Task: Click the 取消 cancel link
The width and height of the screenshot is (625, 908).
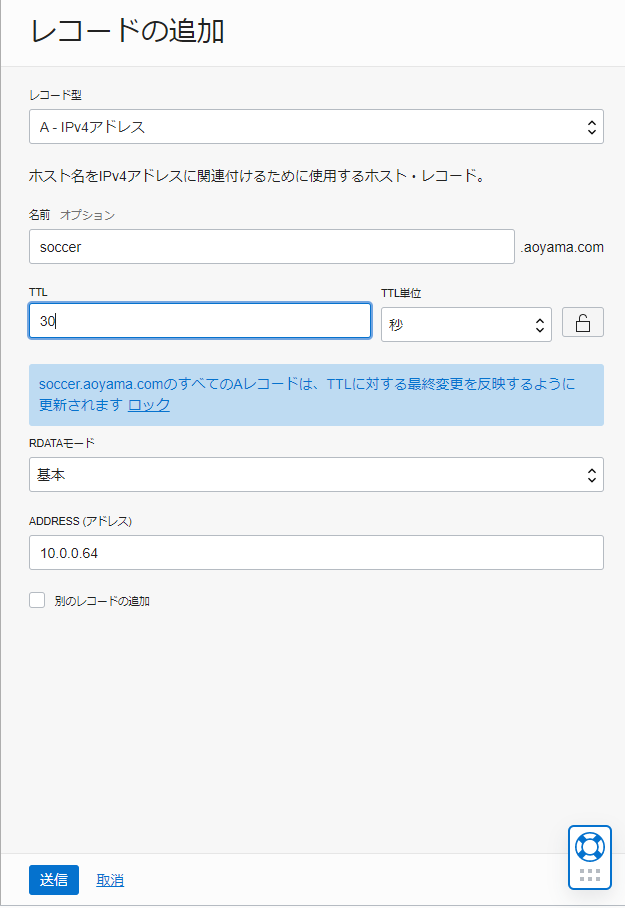Action: point(110,880)
